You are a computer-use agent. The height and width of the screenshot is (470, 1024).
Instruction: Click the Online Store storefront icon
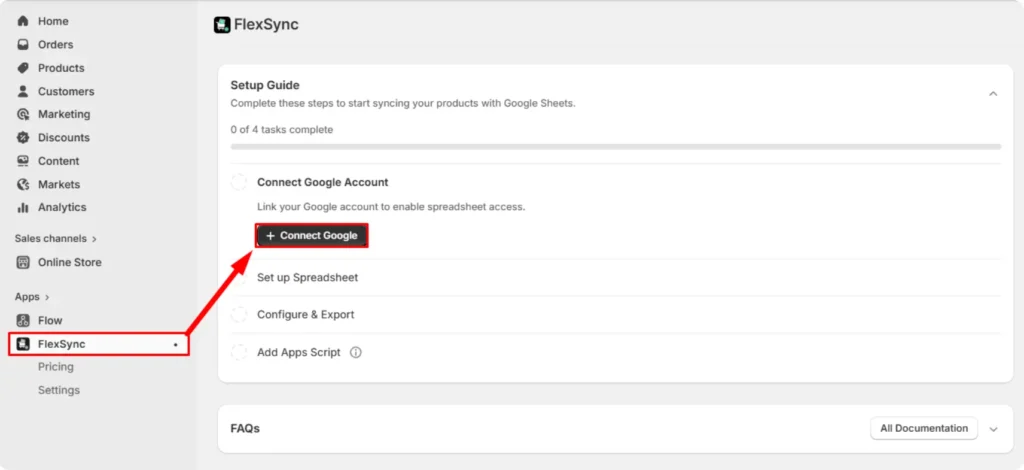pyautogui.click(x=23, y=262)
